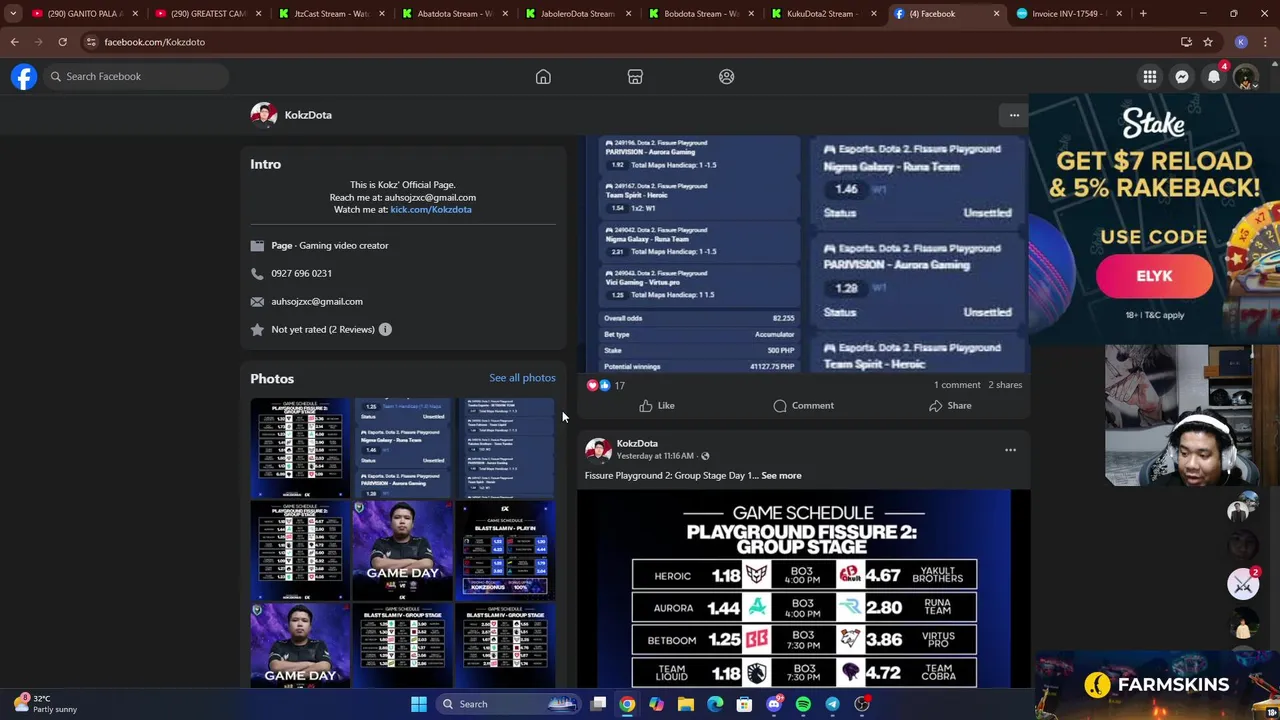Open KokzDota page avatar in header
1280x720 pixels.
click(264, 115)
